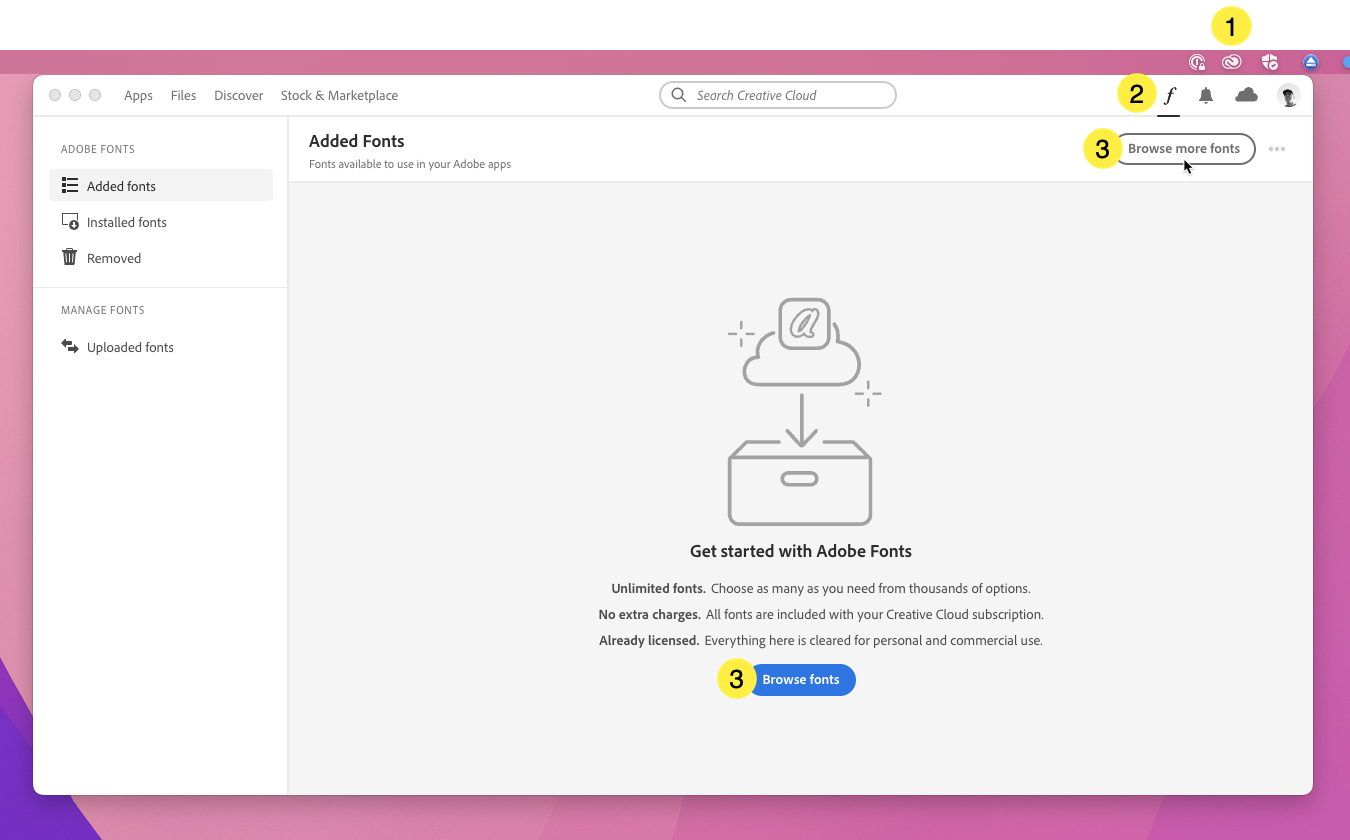Open the notifications bell
1350x840 pixels.
pyautogui.click(x=1206, y=95)
